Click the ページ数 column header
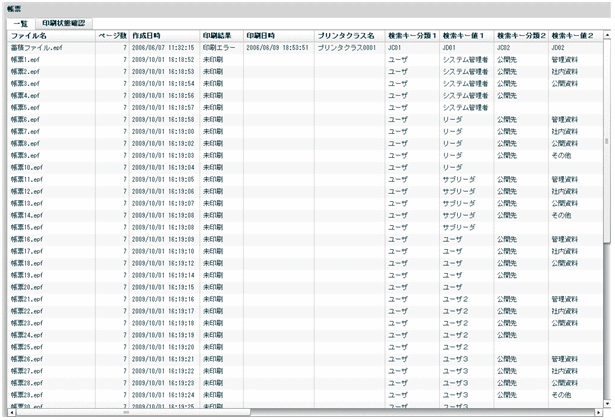 coord(111,35)
